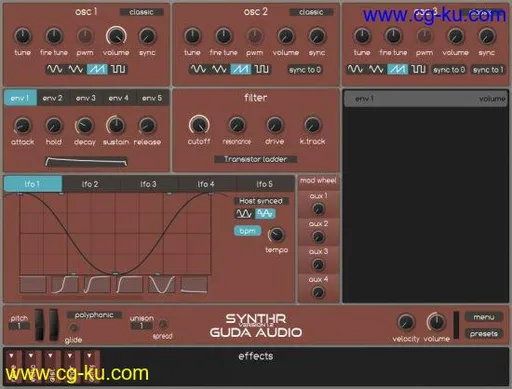Select sawtooth waveform for osc 2
The image size is (512, 389).
tap(241, 69)
